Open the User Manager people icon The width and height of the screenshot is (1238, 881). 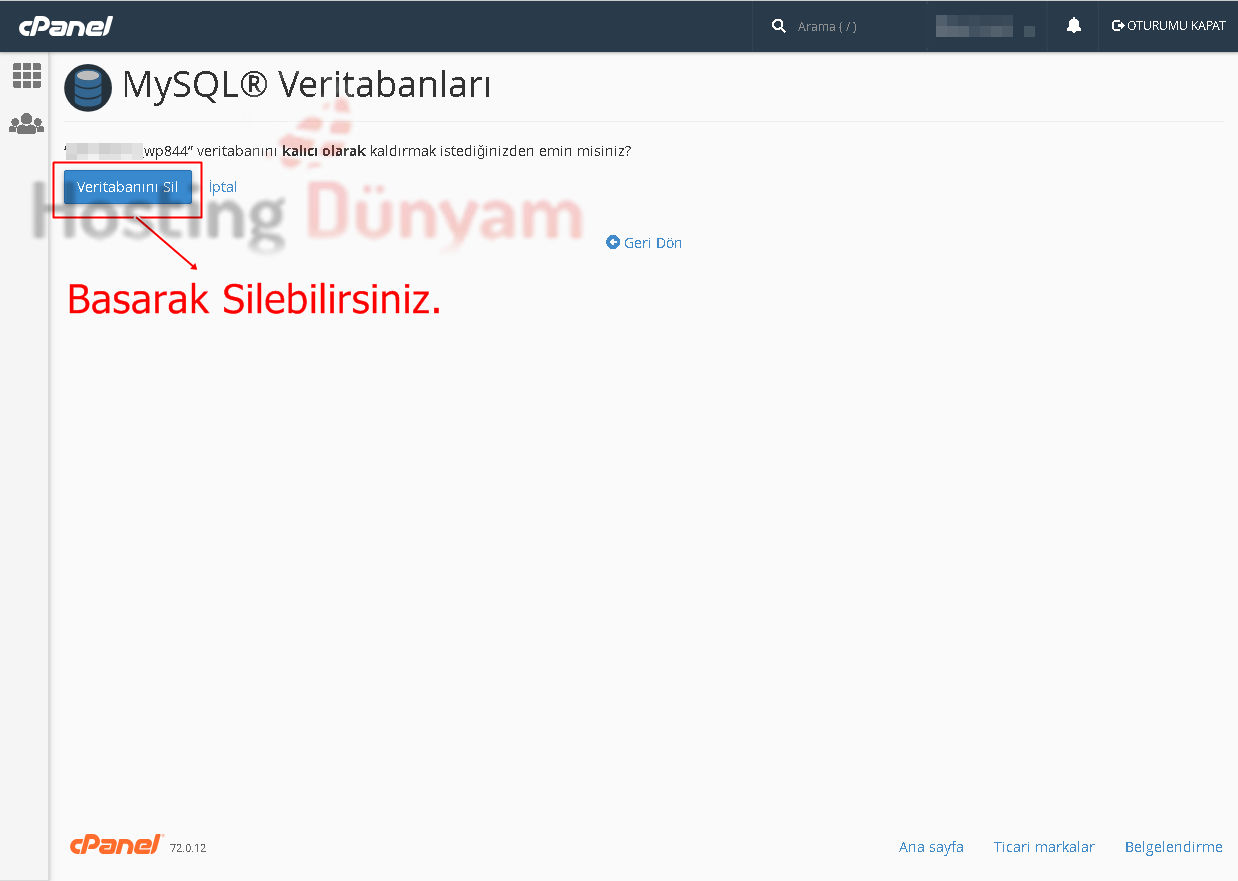tap(27, 124)
